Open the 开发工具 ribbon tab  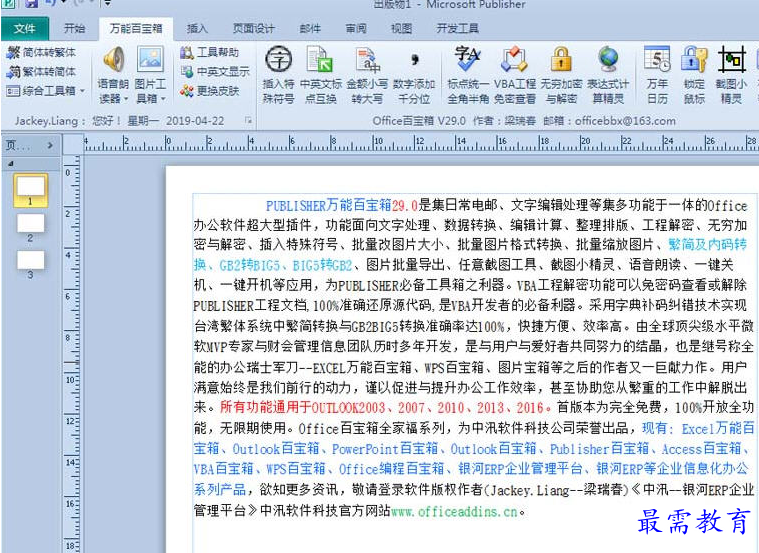458,29
